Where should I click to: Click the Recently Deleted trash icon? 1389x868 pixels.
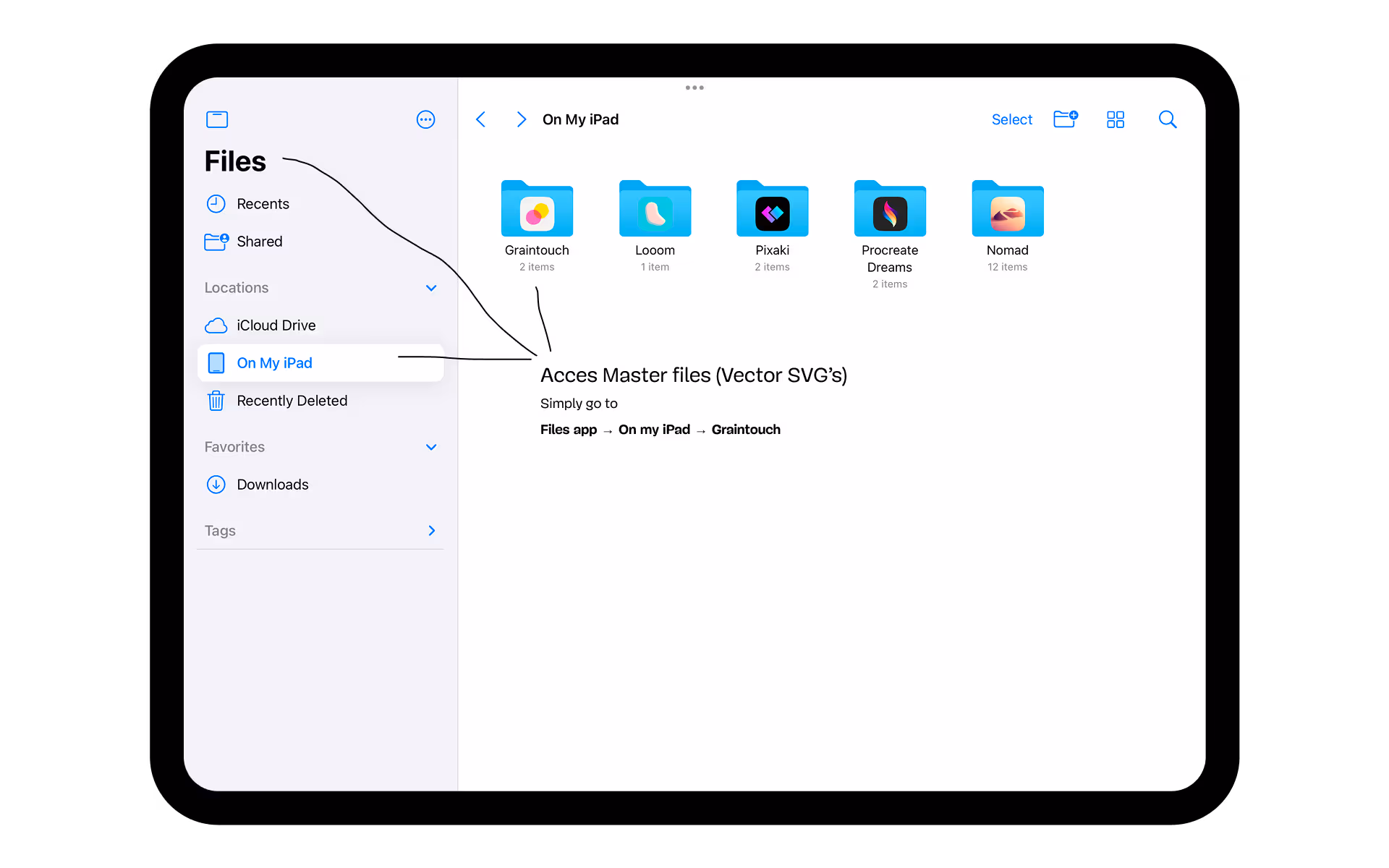(x=216, y=401)
